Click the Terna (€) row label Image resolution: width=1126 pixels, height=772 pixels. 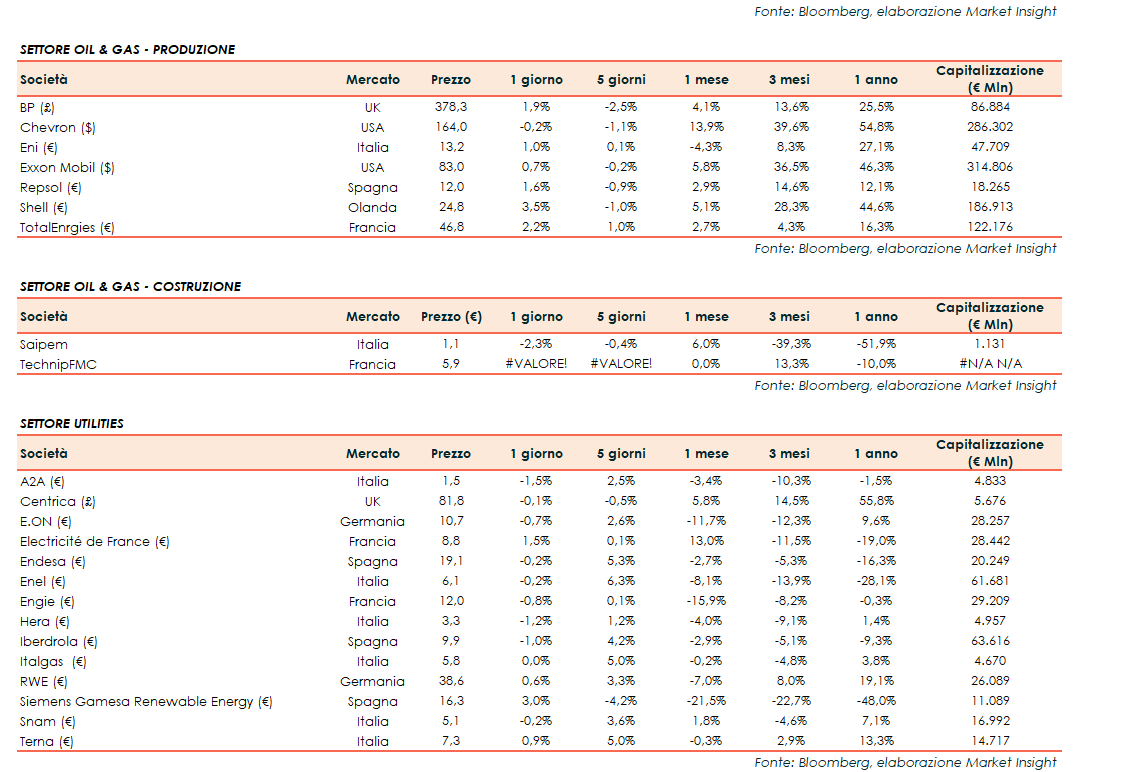click(x=47, y=741)
